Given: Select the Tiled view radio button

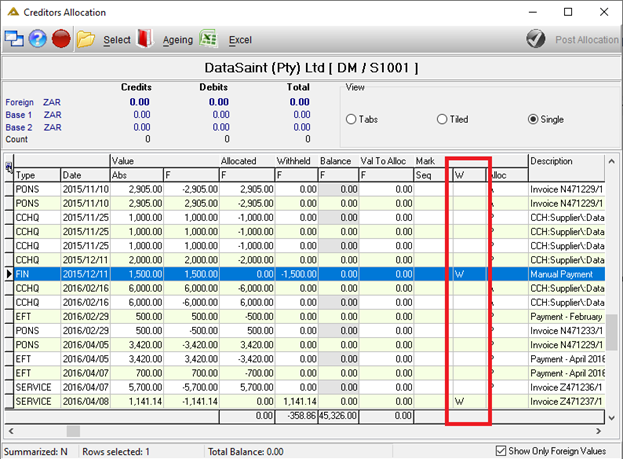Looking at the screenshot, I should (442, 119).
